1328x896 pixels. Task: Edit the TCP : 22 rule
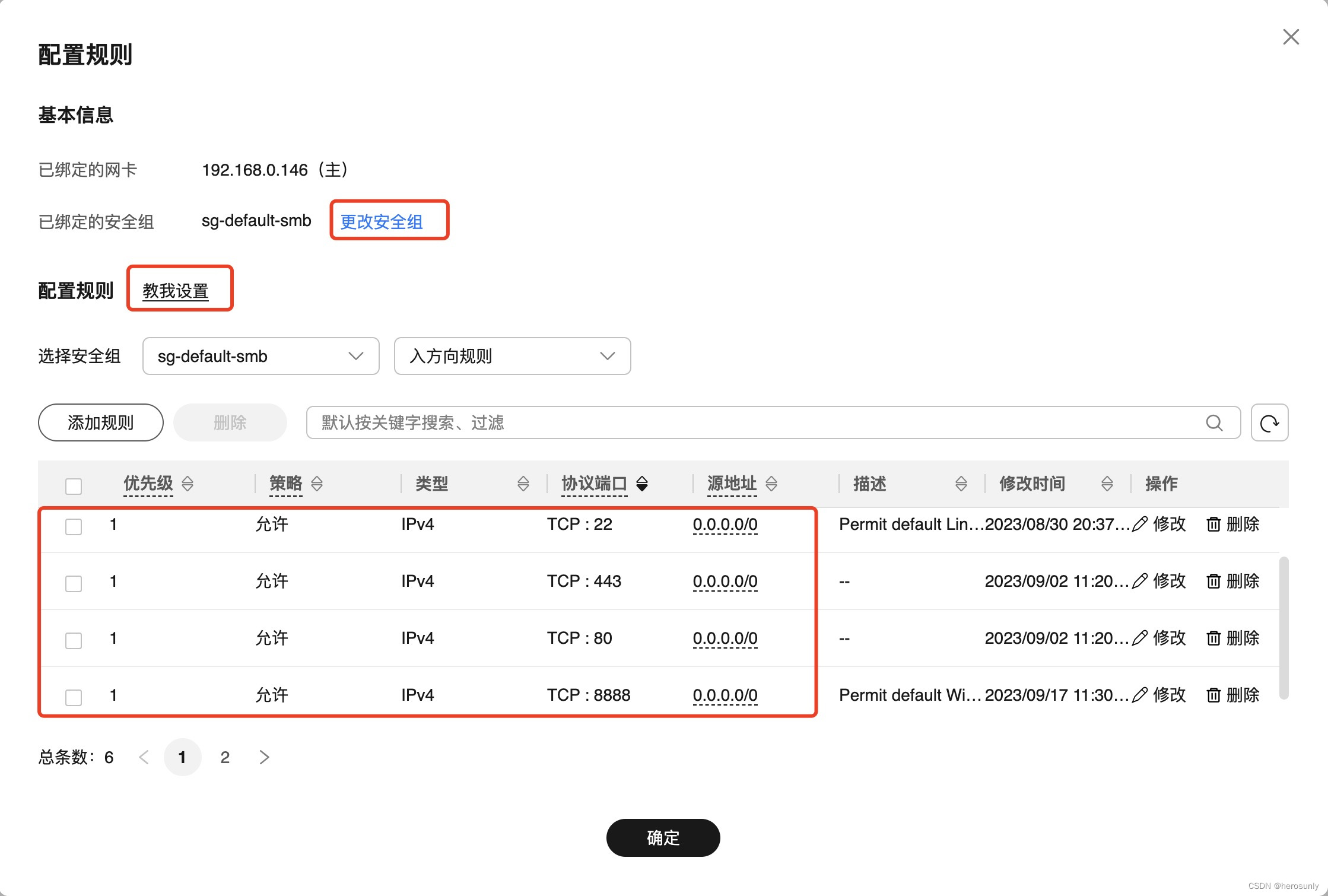(1159, 524)
